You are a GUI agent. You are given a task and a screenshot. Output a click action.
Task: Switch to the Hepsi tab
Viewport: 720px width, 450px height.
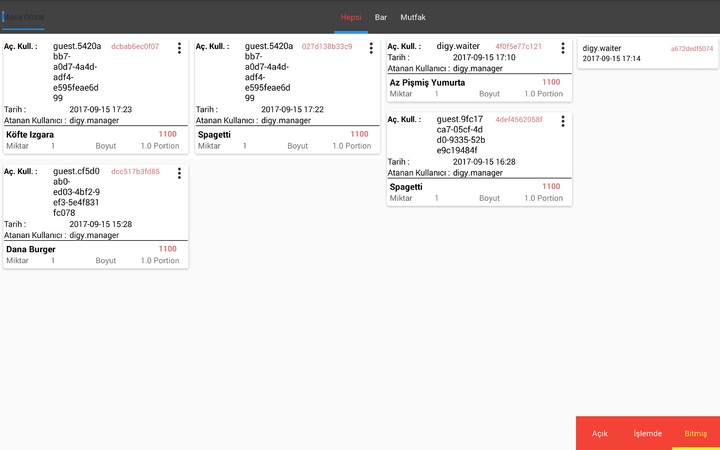(351, 17)
